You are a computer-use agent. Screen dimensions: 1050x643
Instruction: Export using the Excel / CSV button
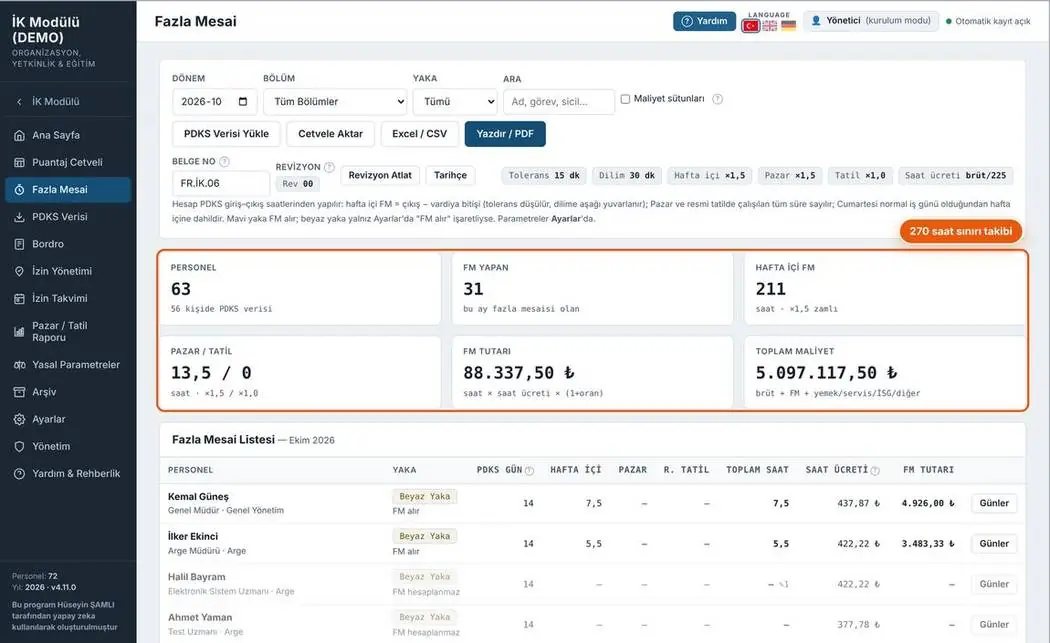(419, 134)
